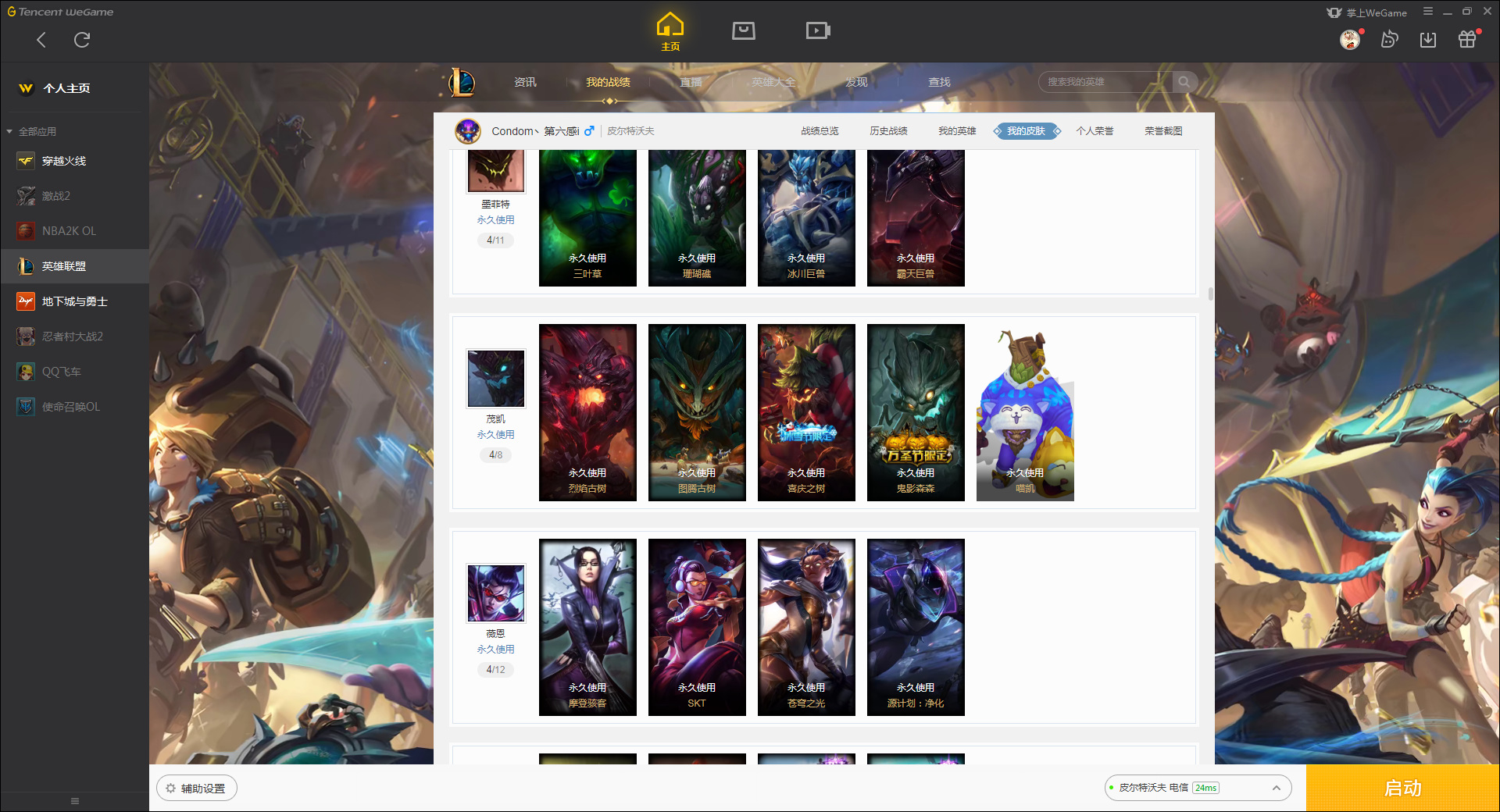Switch to 个人荣誉 sub-tab
This screenshot has height=812, width=1500.
[1095, 131]
